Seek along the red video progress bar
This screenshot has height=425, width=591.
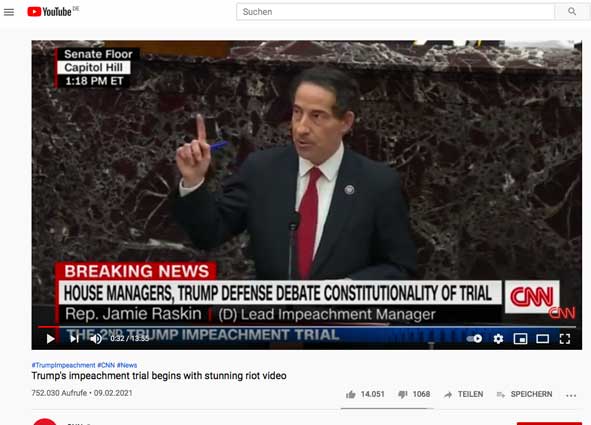307,327
